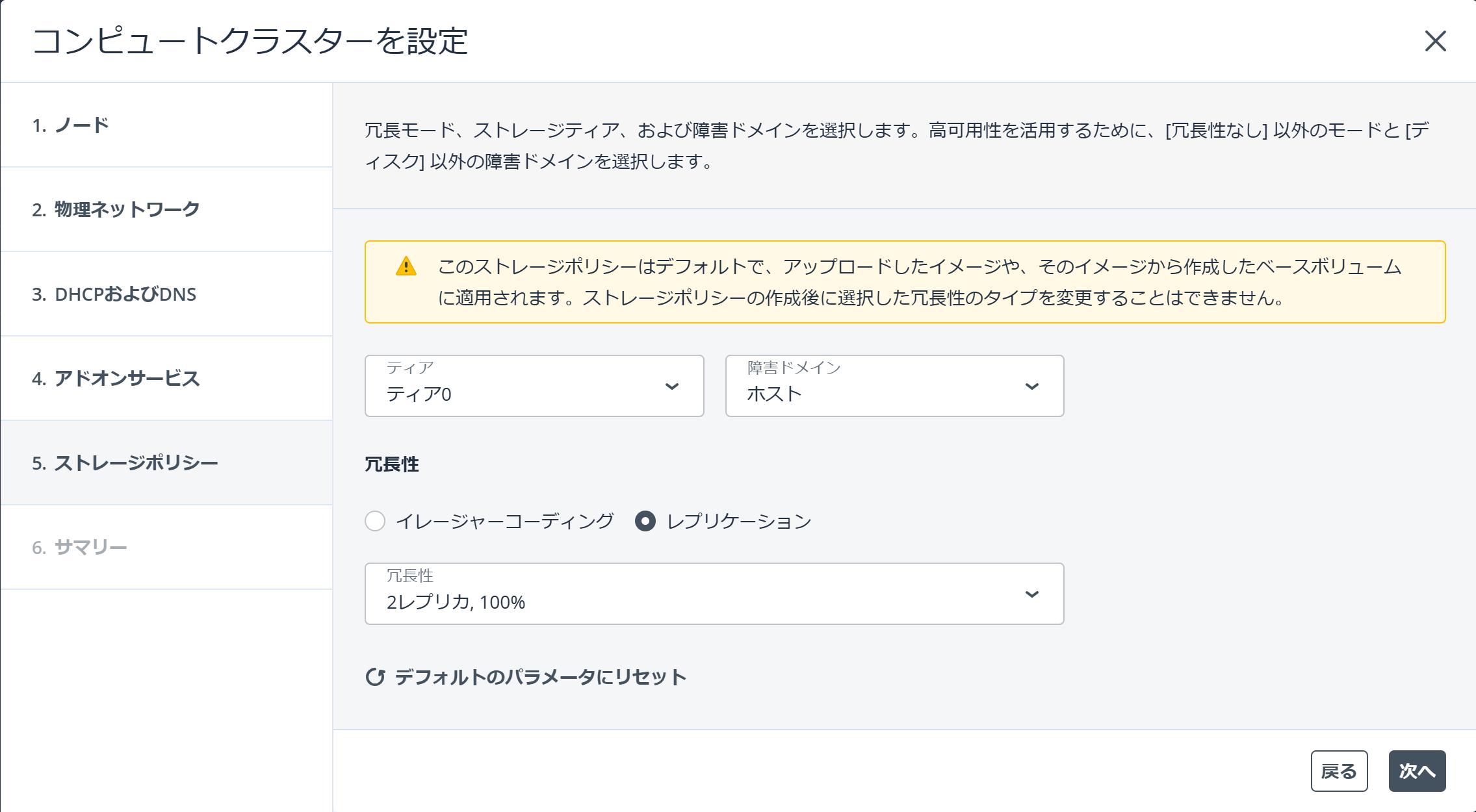Click the chevron in the ティア0 field
Image resolution: width=1476 pixels, height=812 pixels.
click(x=672, y=387)
